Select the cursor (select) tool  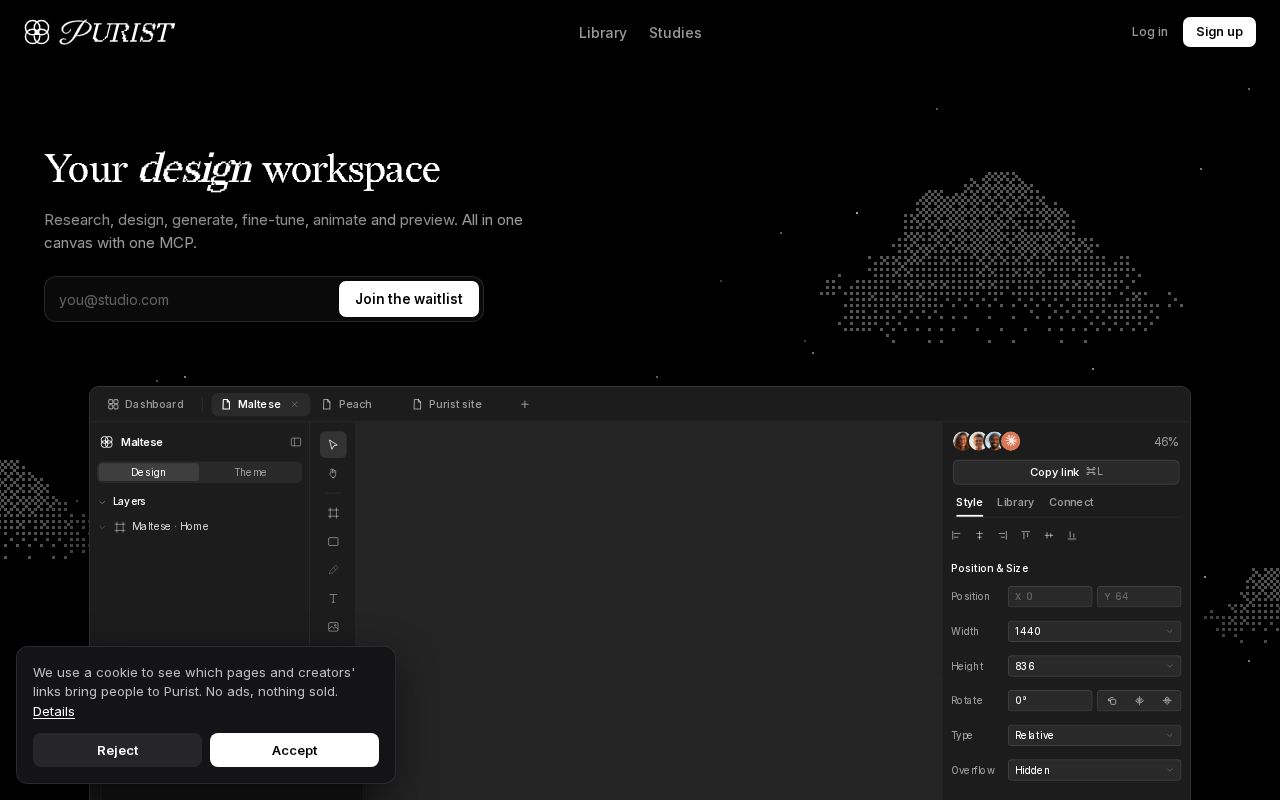[333, 445]
